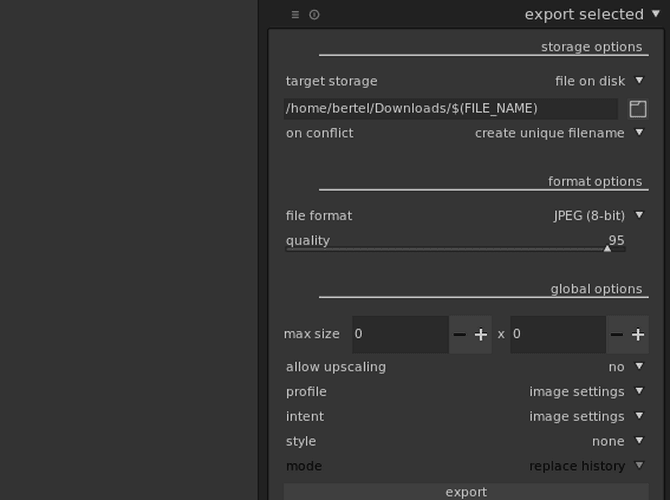Image resolution: width=670 pixels, height=500 pixels.
Task: Increase the max size width
Action: click(x=481, y=335)
